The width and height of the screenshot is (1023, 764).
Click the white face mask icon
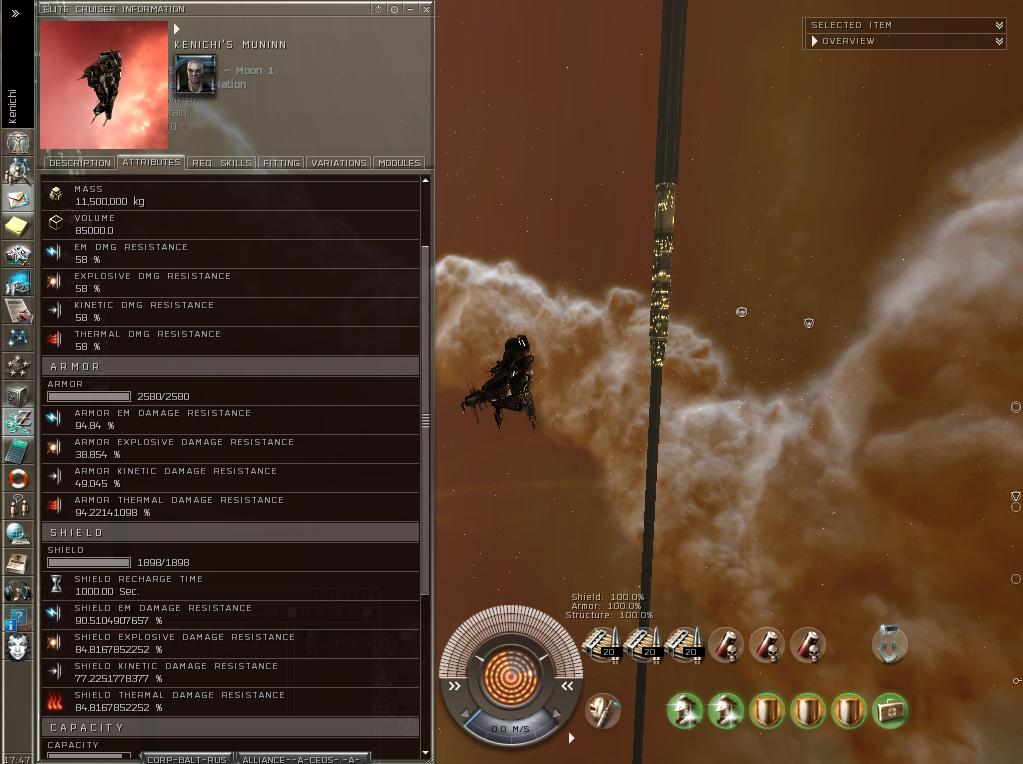pos(18,647)
